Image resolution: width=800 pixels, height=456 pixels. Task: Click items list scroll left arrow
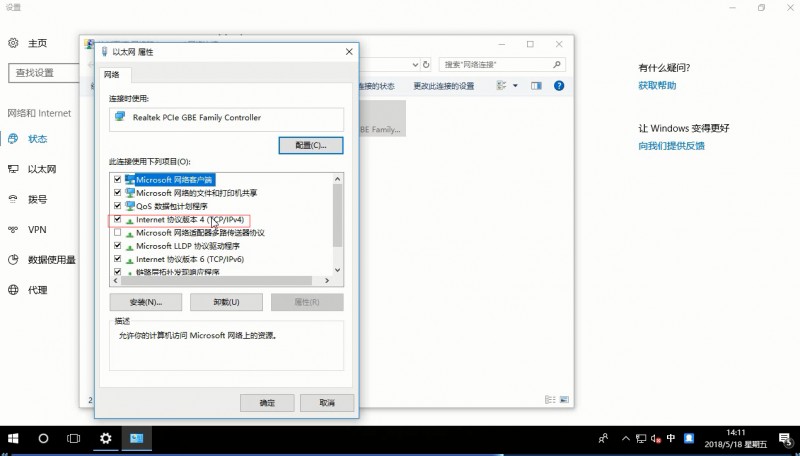116,281
